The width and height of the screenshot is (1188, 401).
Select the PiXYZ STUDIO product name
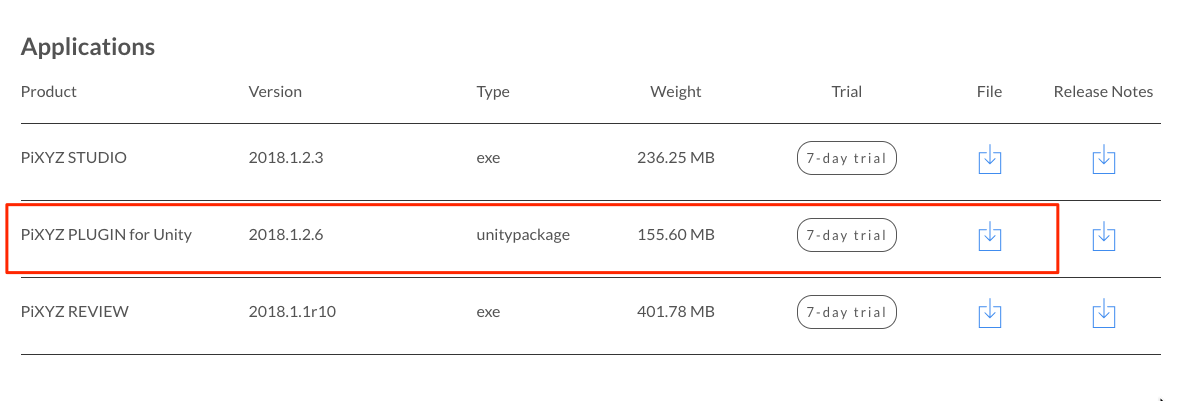[x=74, y=158]
